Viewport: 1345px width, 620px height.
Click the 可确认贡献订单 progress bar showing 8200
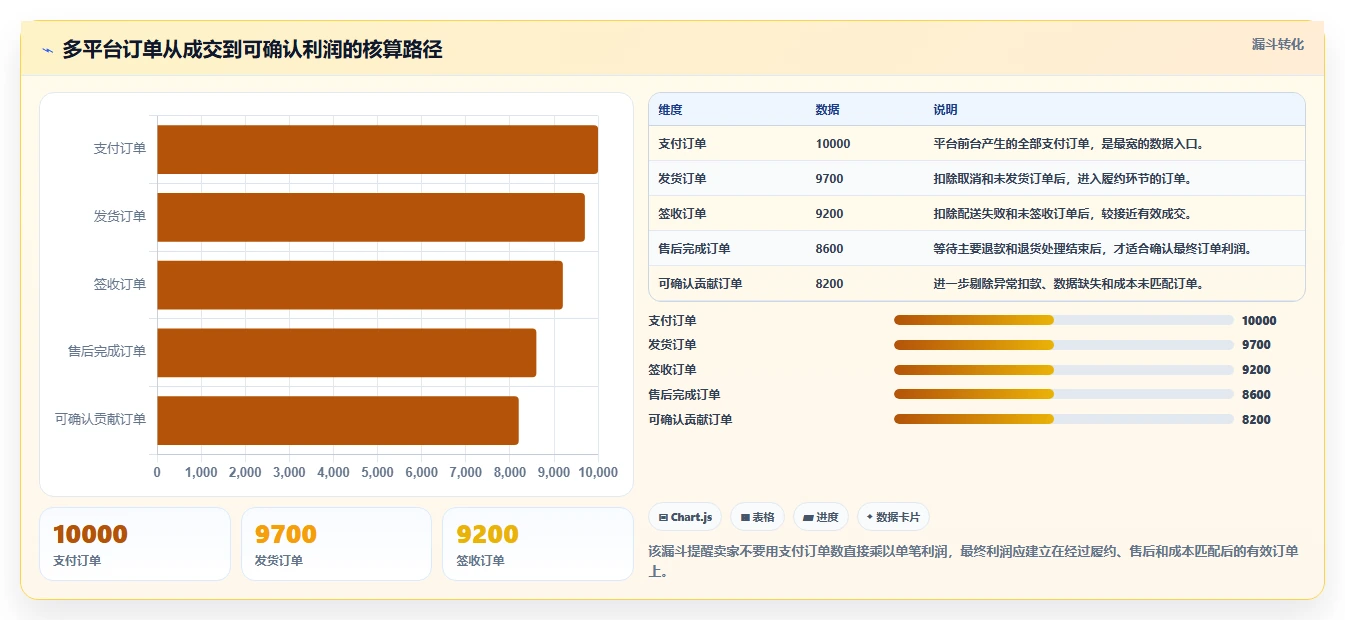[x=1063, y=419]
